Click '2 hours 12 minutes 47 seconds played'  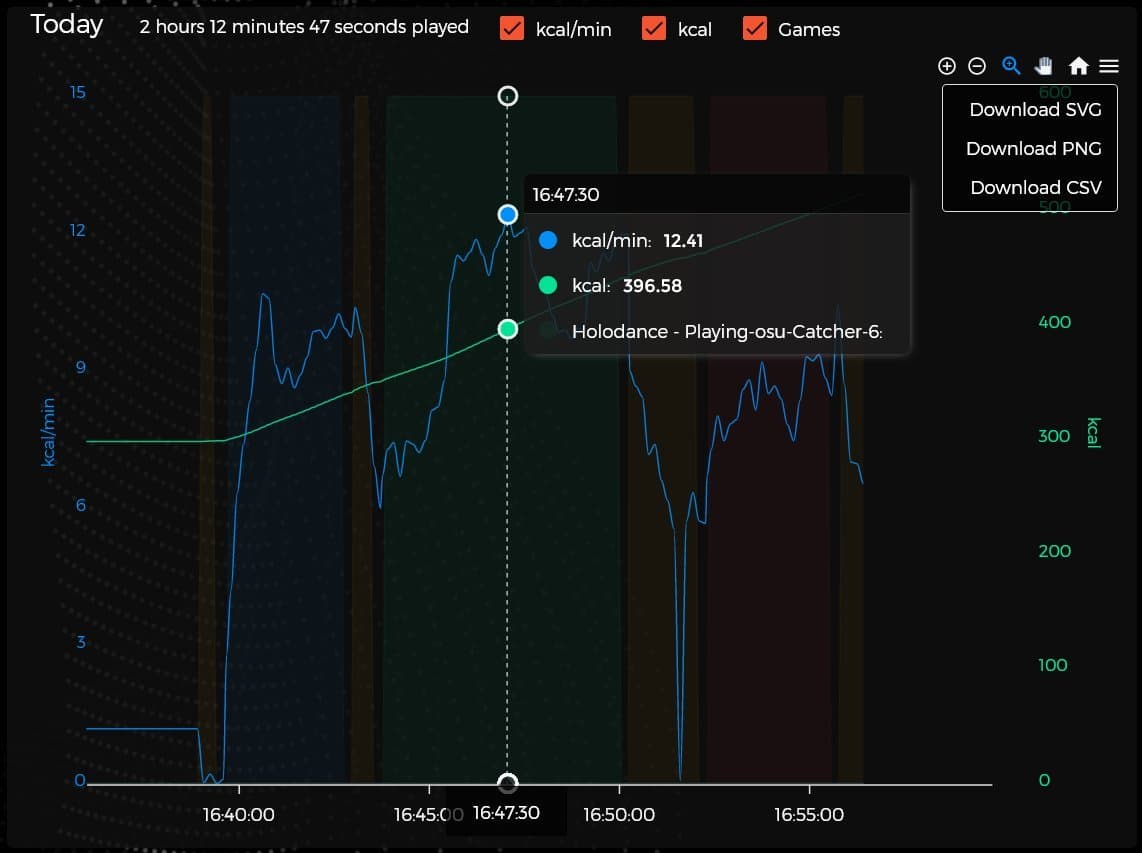pos(304,27)
